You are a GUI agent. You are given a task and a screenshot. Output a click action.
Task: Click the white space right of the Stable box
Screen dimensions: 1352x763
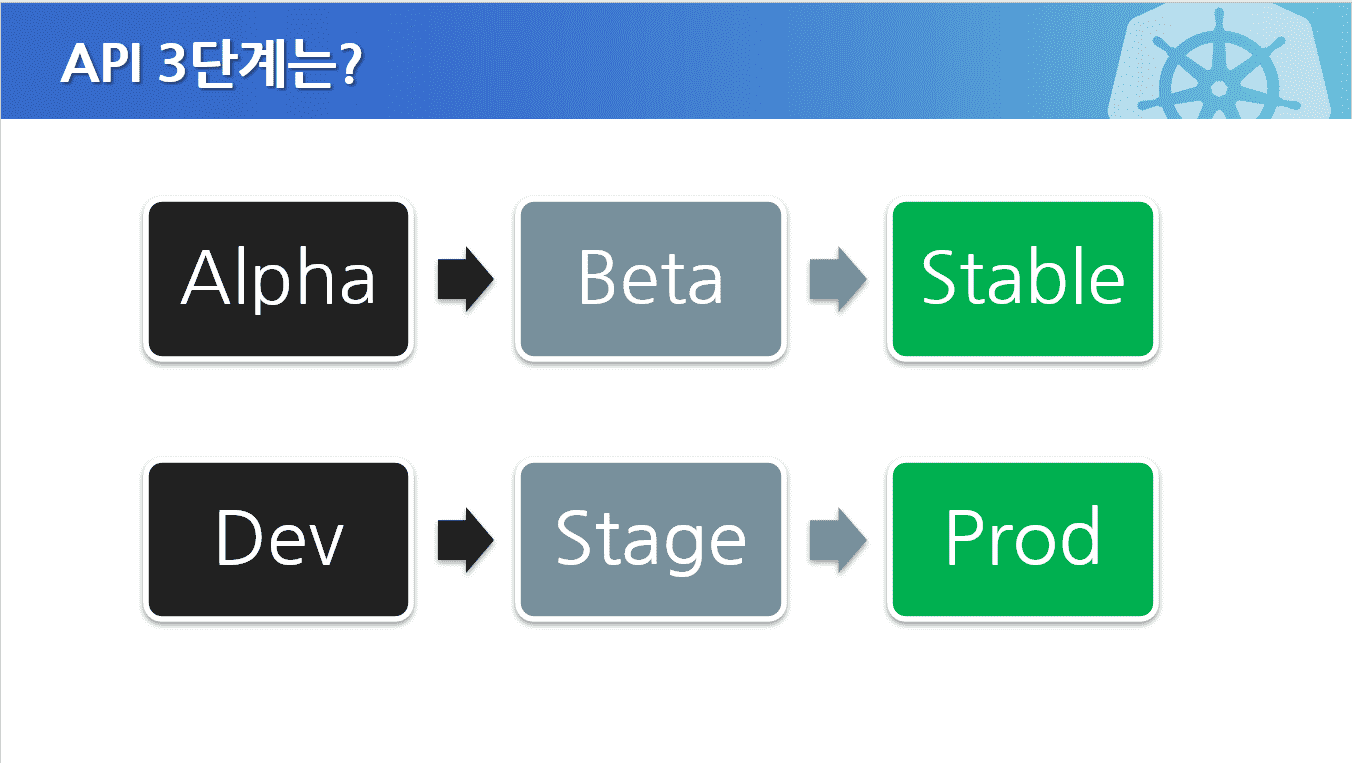click(1250, 279)
